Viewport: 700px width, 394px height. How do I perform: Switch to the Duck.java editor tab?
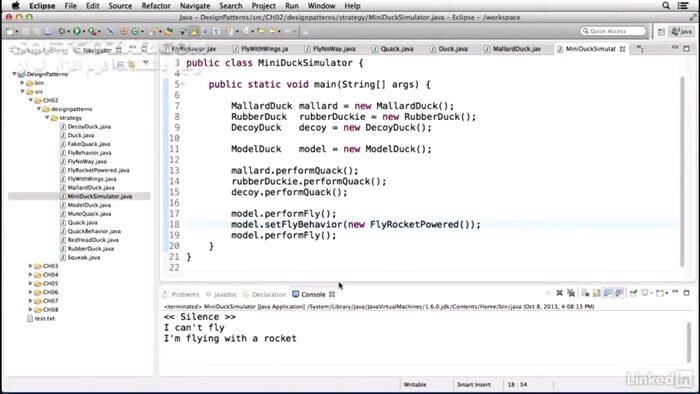click(449, 49)
